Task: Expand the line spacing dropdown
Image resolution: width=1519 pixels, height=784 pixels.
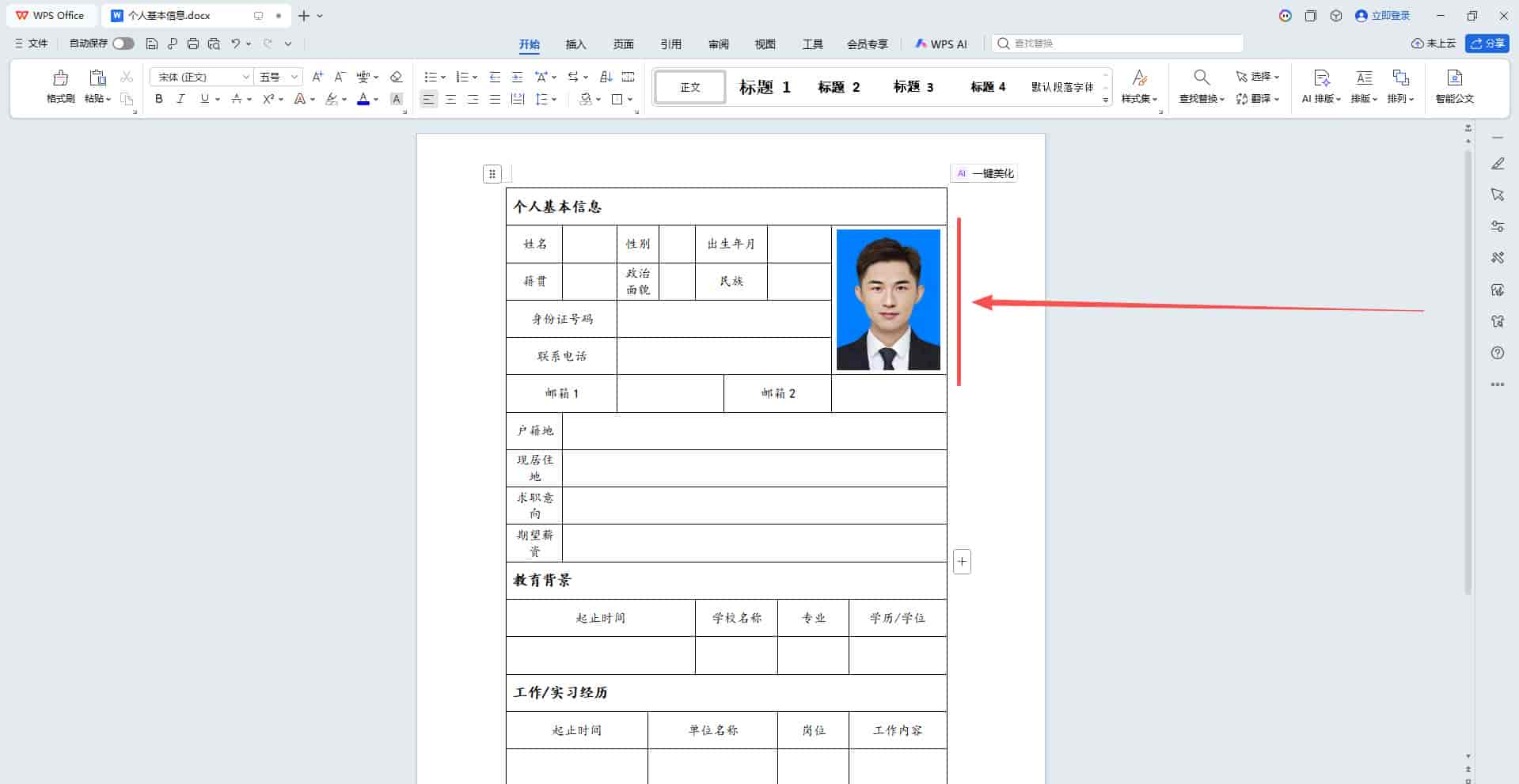Action: [x=554, y=100]
